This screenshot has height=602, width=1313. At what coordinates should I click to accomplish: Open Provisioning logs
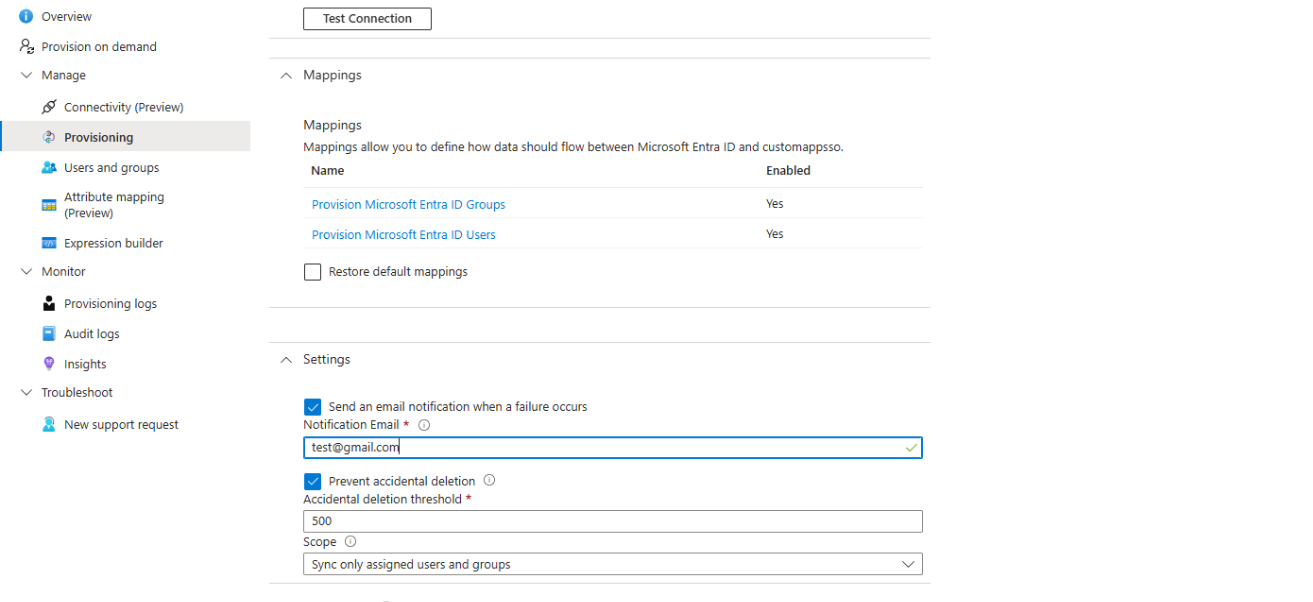point(110,304)
